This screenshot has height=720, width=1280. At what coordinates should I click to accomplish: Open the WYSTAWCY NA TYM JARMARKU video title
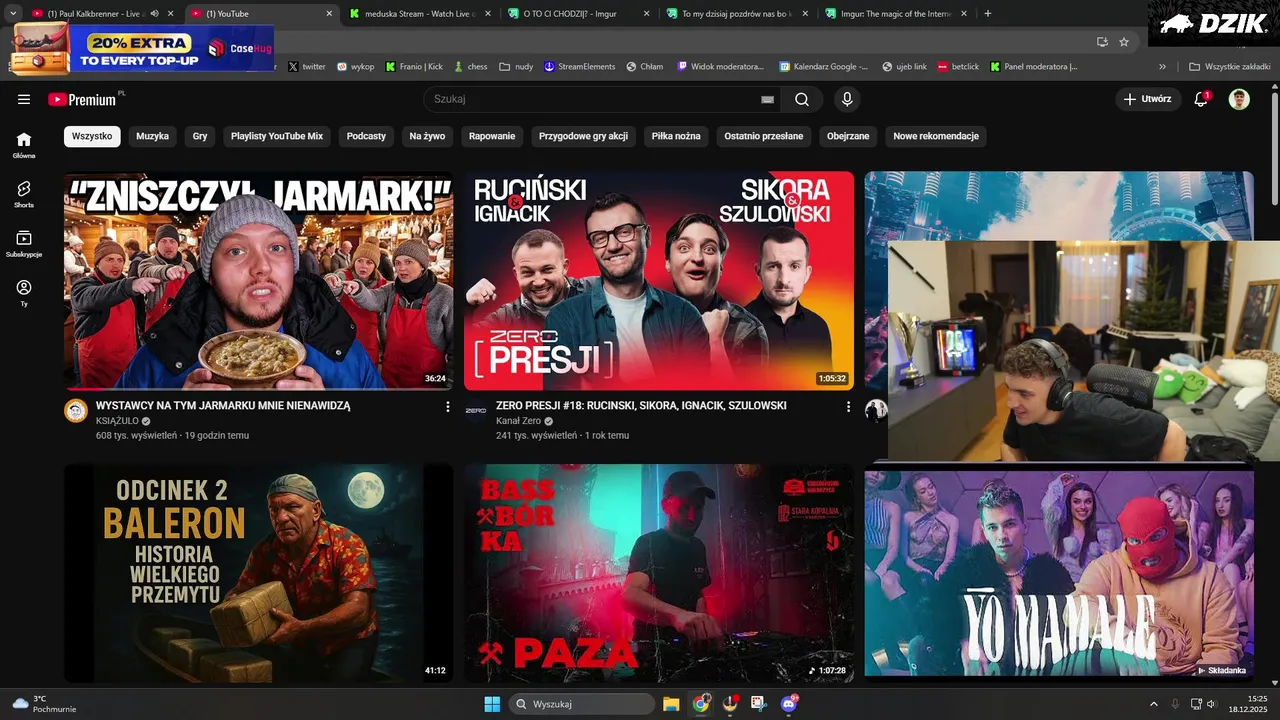(223, 406)
